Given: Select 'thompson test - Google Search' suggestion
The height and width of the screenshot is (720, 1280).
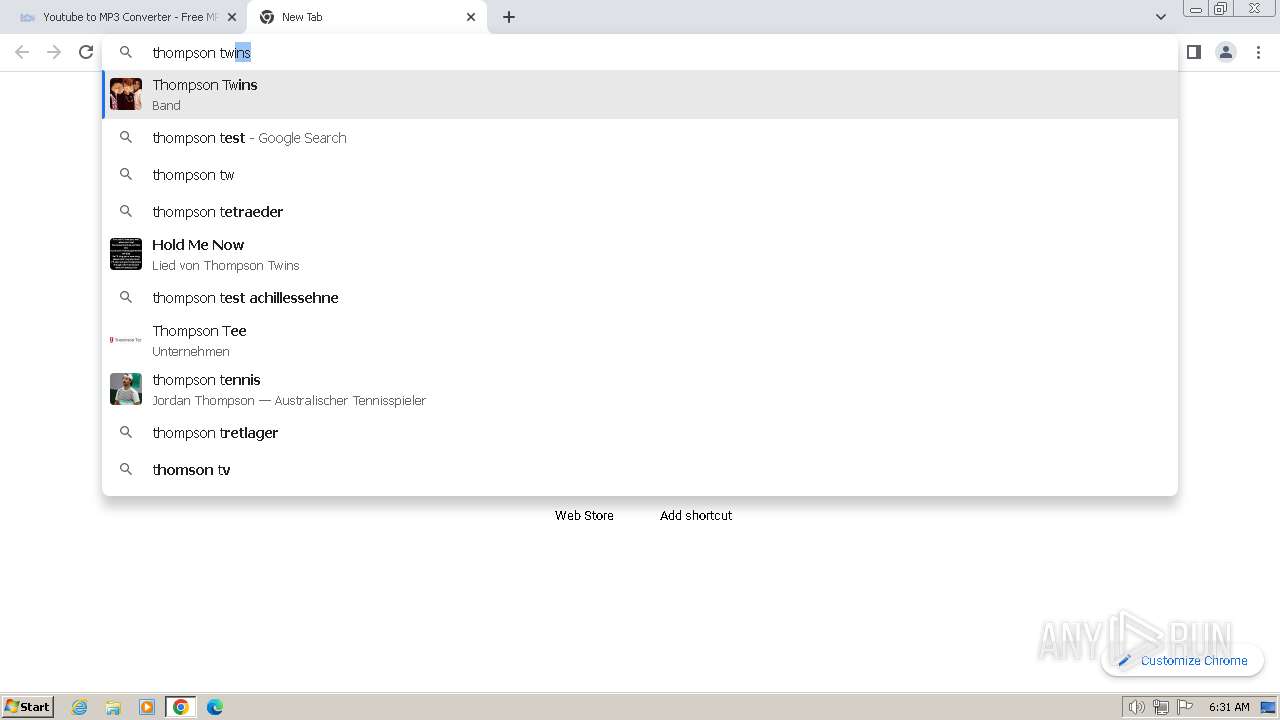Looking at the screenshot, I should (640, 138).
